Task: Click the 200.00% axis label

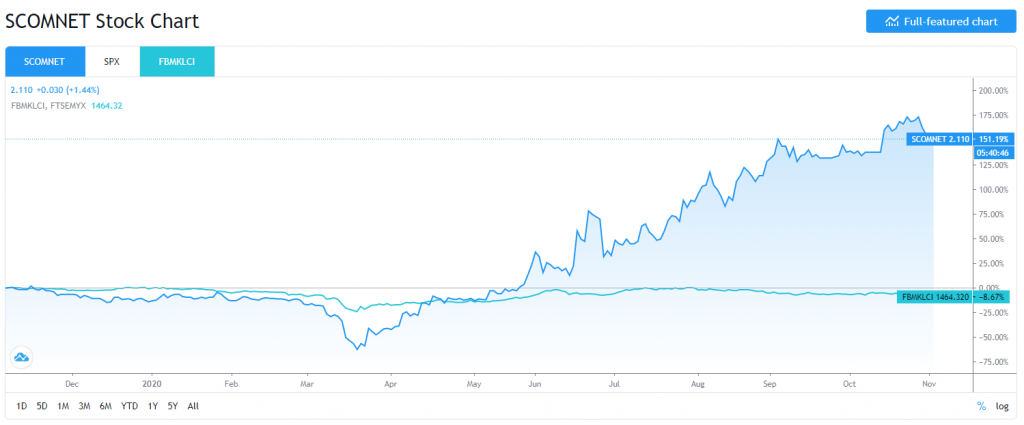Action: (995, 90)
